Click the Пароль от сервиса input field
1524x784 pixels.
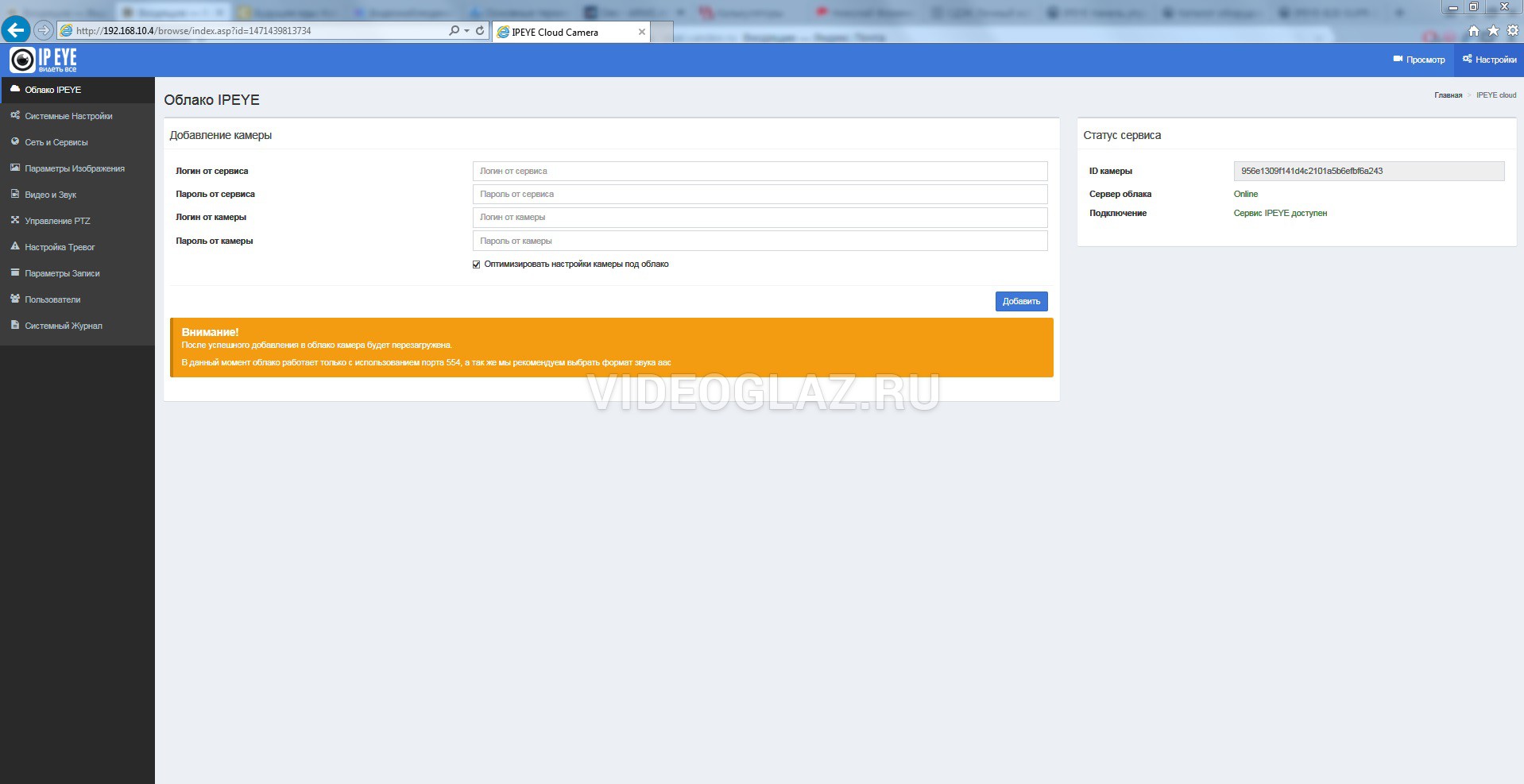pos(760,194)
